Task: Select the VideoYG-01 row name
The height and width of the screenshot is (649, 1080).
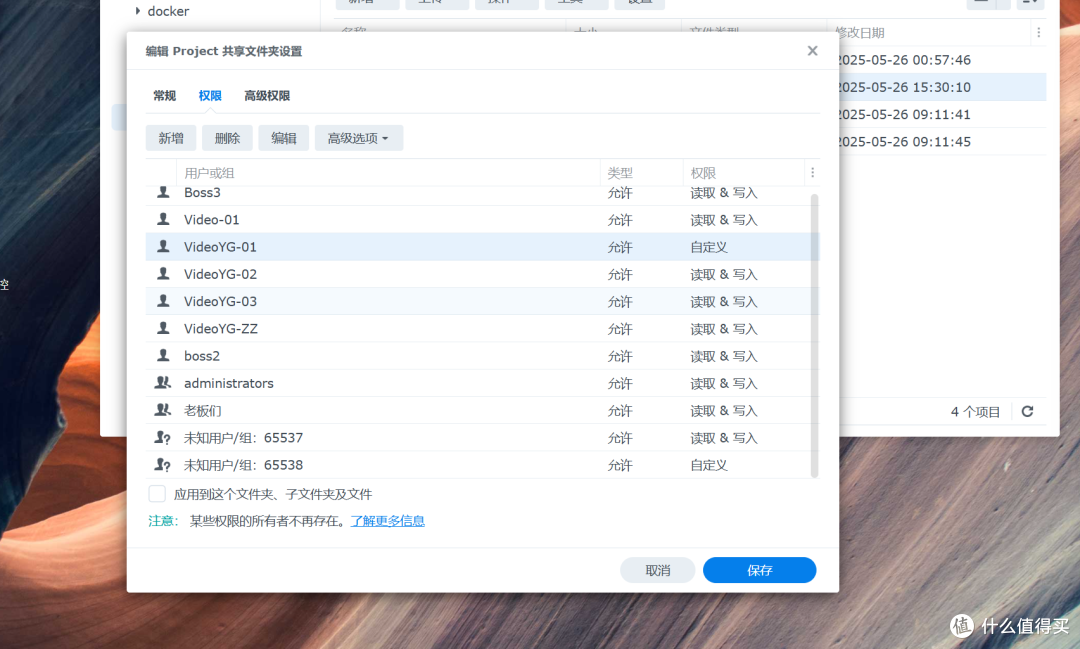Action: (x=220, y=247)
